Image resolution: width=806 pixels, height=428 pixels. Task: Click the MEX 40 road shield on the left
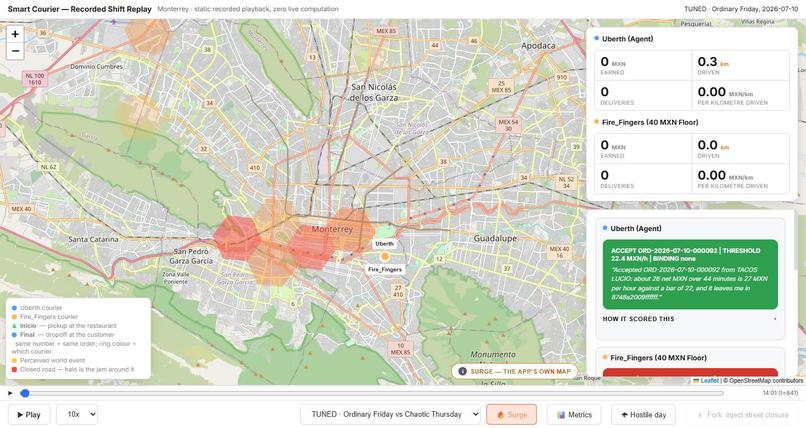[x=21, y=209]
